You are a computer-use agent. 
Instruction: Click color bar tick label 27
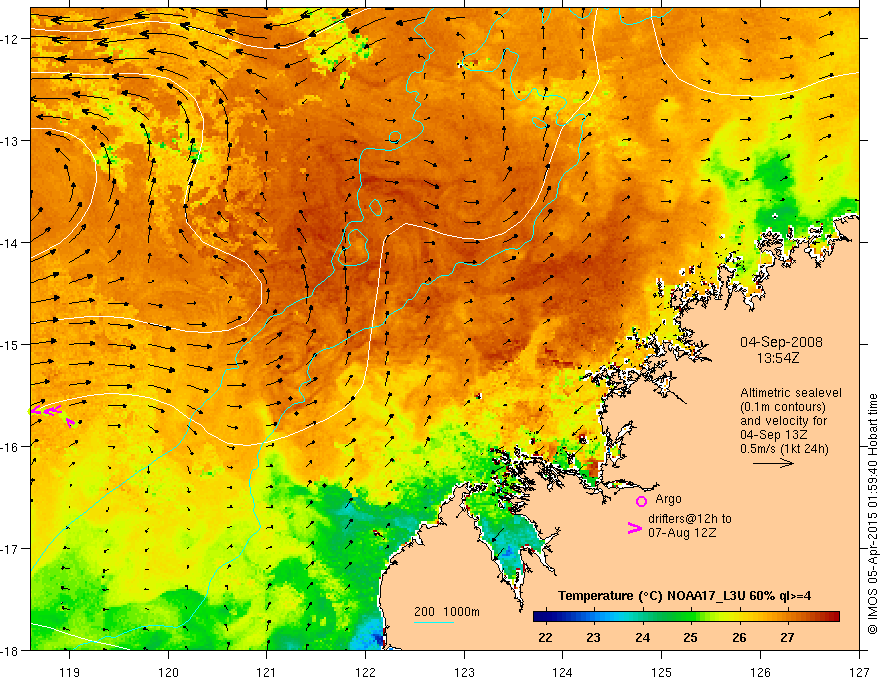pyautogui.click(x=787, y=638)
